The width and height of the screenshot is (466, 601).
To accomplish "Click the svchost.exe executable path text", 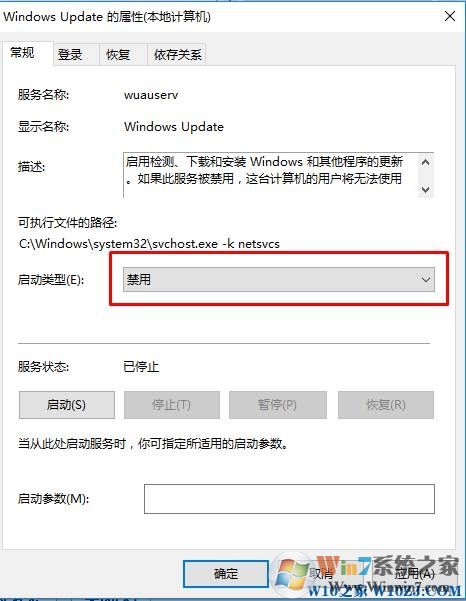I will [149, 244].
